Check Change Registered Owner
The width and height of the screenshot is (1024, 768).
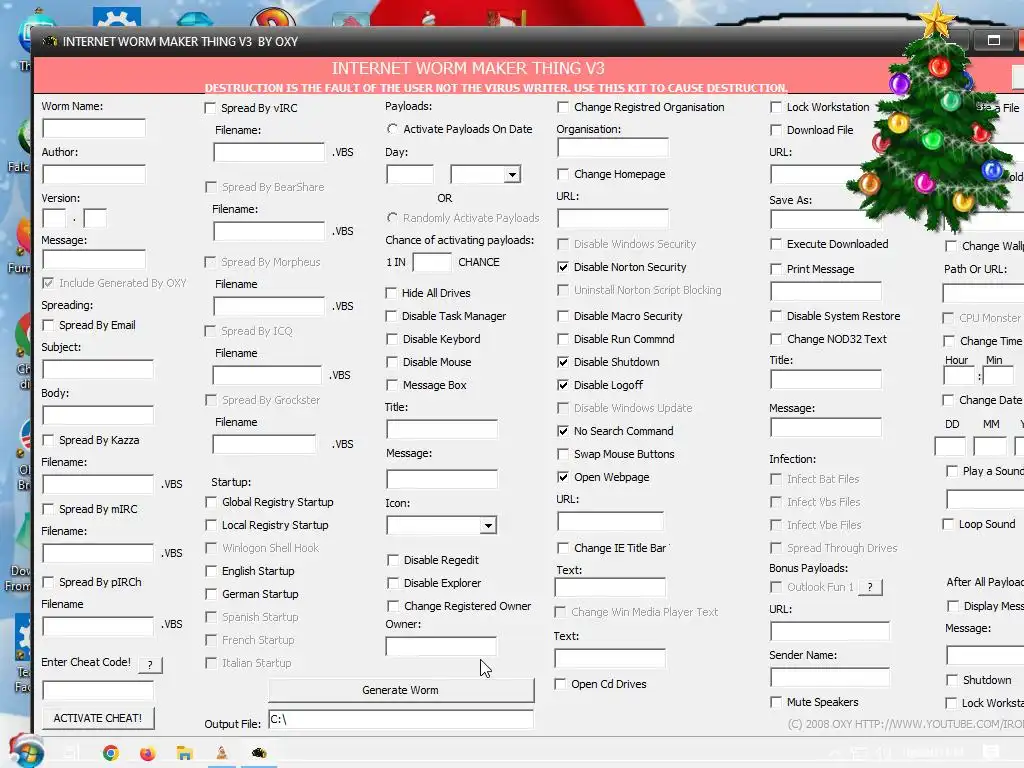[393, 606]
